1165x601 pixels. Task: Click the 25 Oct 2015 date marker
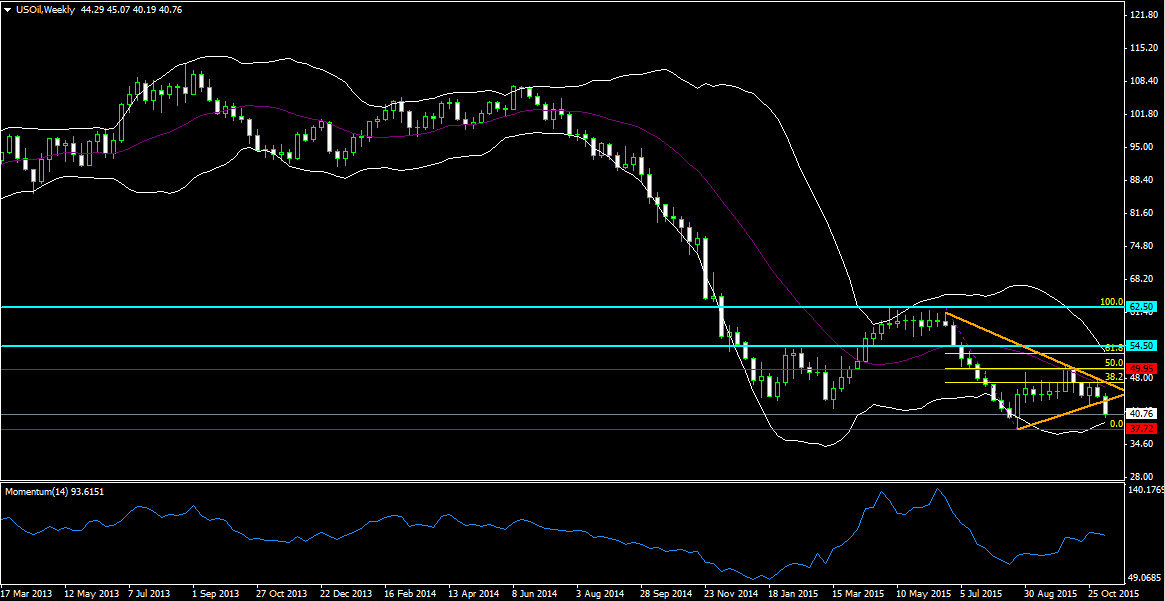pos(1111,593)
